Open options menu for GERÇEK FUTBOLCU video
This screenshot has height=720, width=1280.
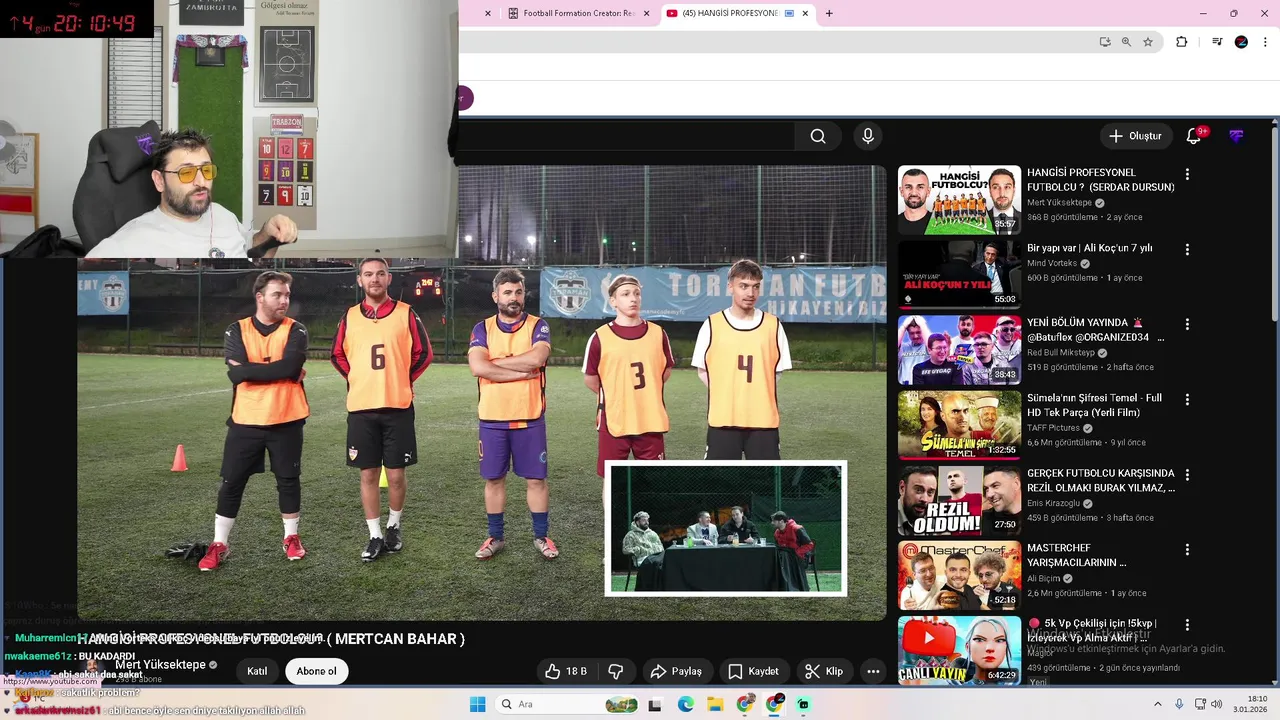[1187, 474]
